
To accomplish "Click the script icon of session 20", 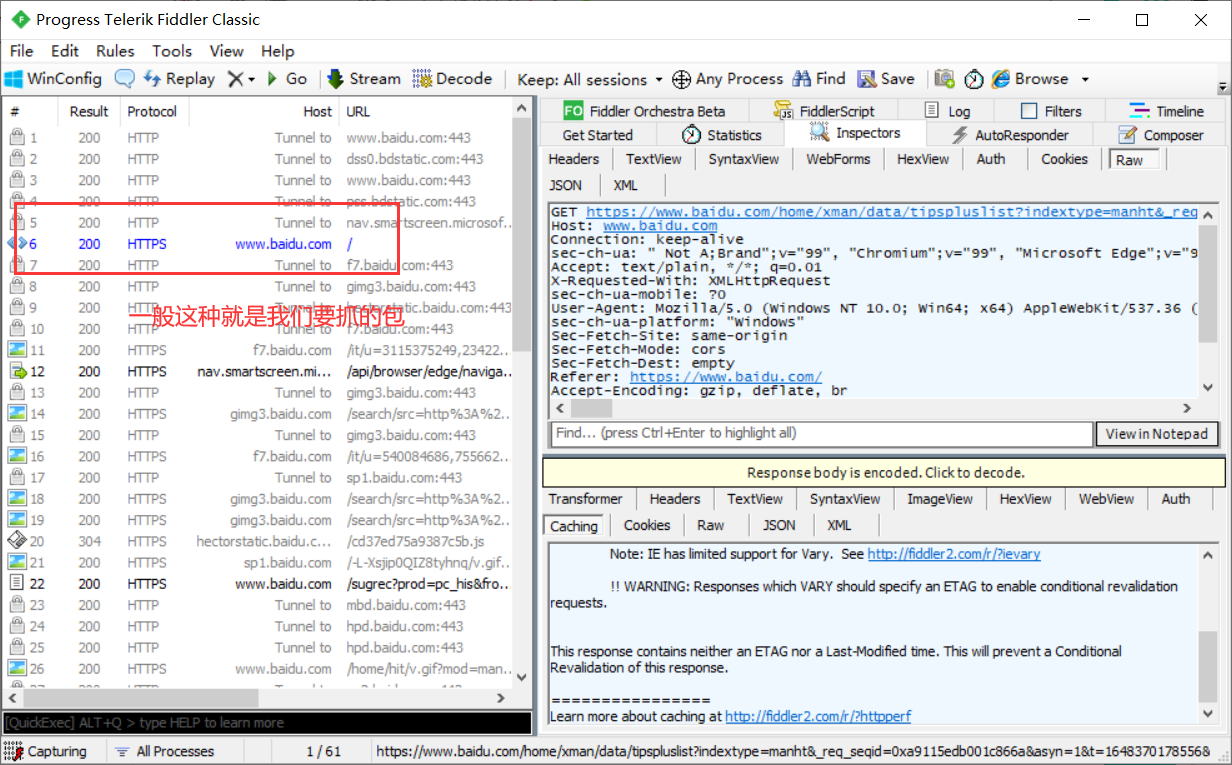I will (x=16, y=541).
